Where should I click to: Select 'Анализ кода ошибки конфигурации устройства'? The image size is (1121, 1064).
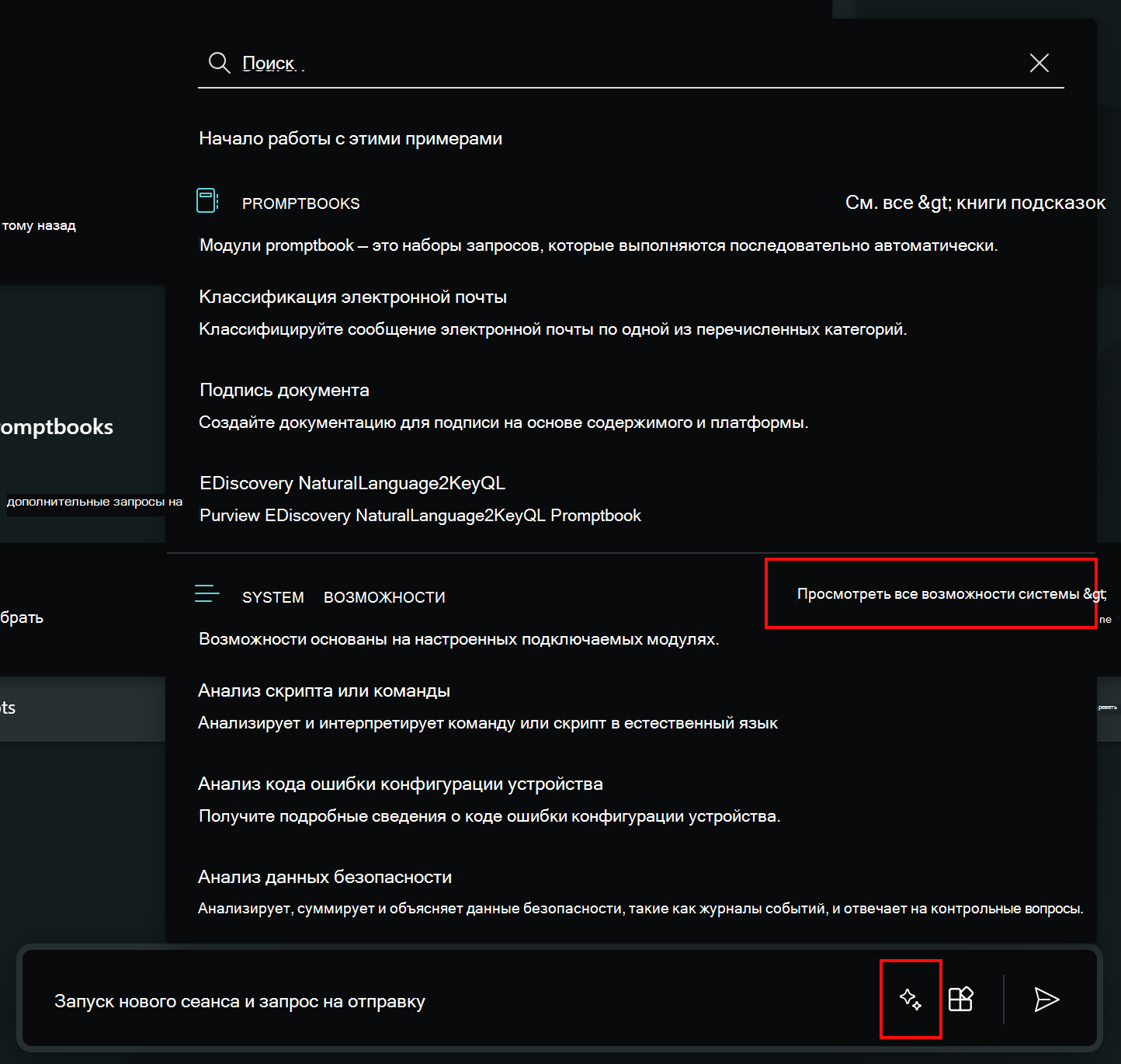[400, 784]
